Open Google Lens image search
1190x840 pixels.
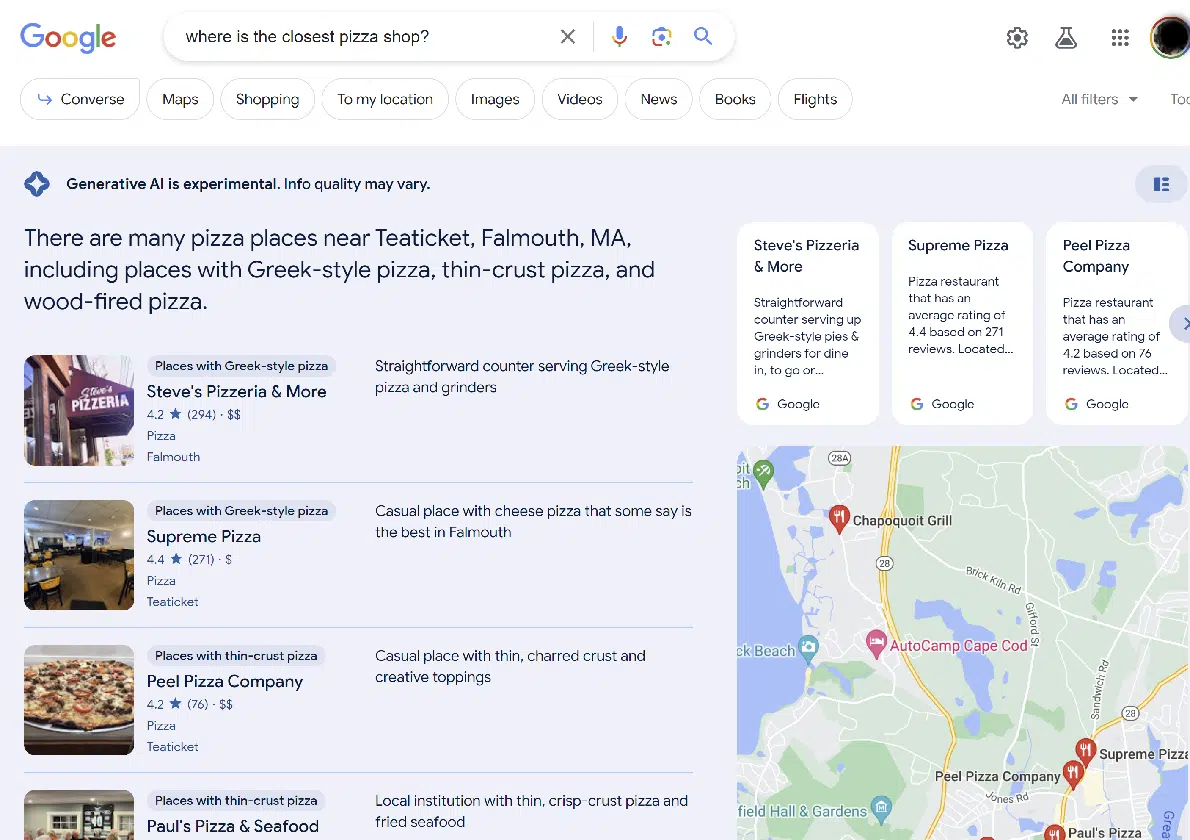(x=661, y=37)
